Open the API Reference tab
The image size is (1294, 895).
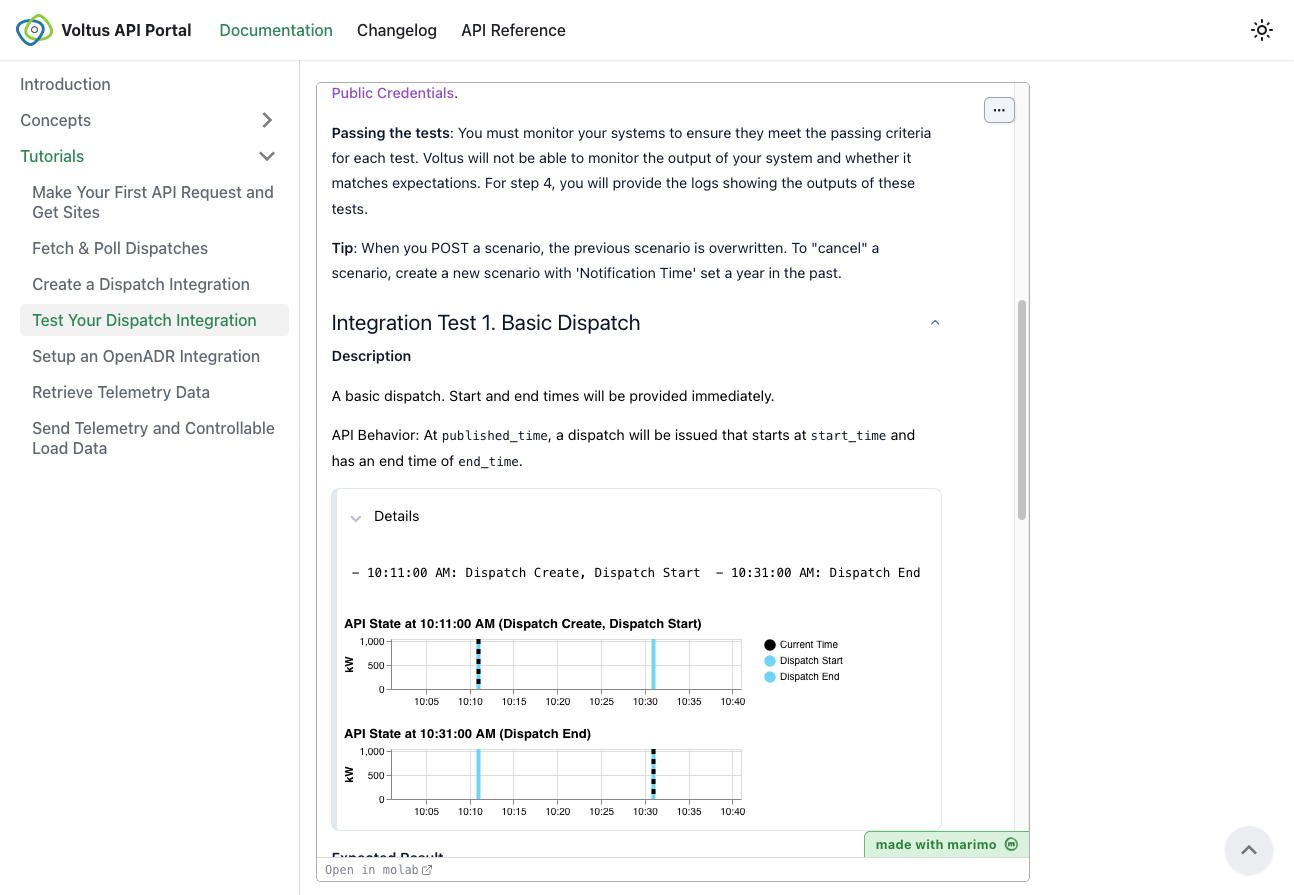513,30
